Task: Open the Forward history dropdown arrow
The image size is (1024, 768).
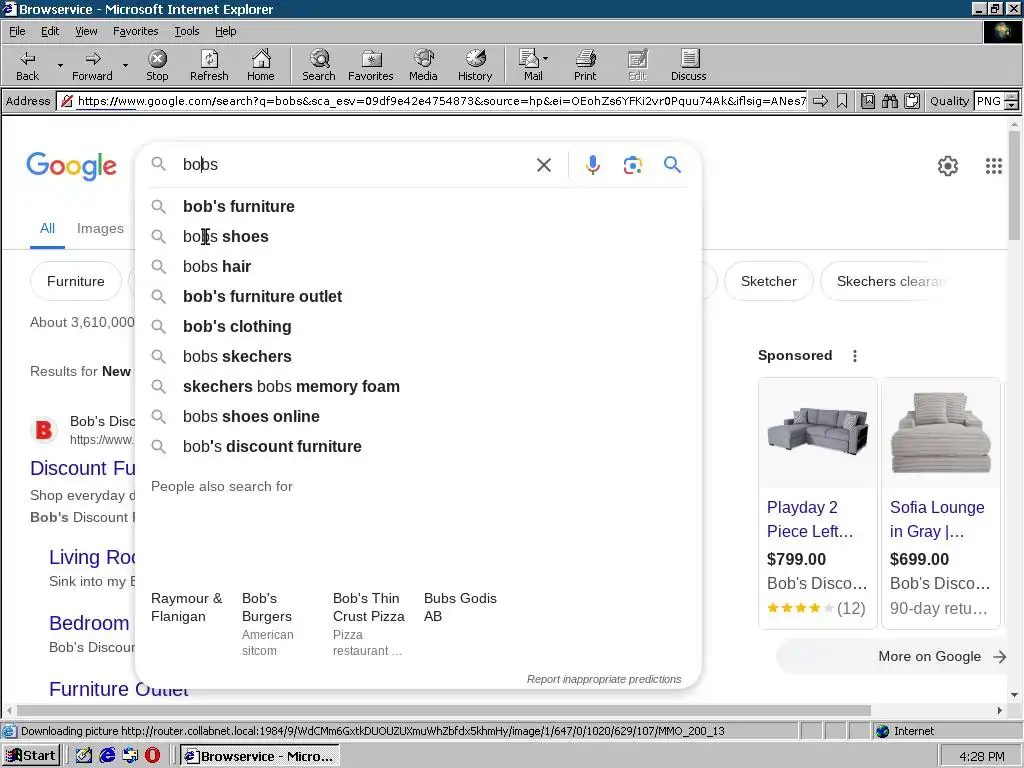Action: [x=125, y=65]
